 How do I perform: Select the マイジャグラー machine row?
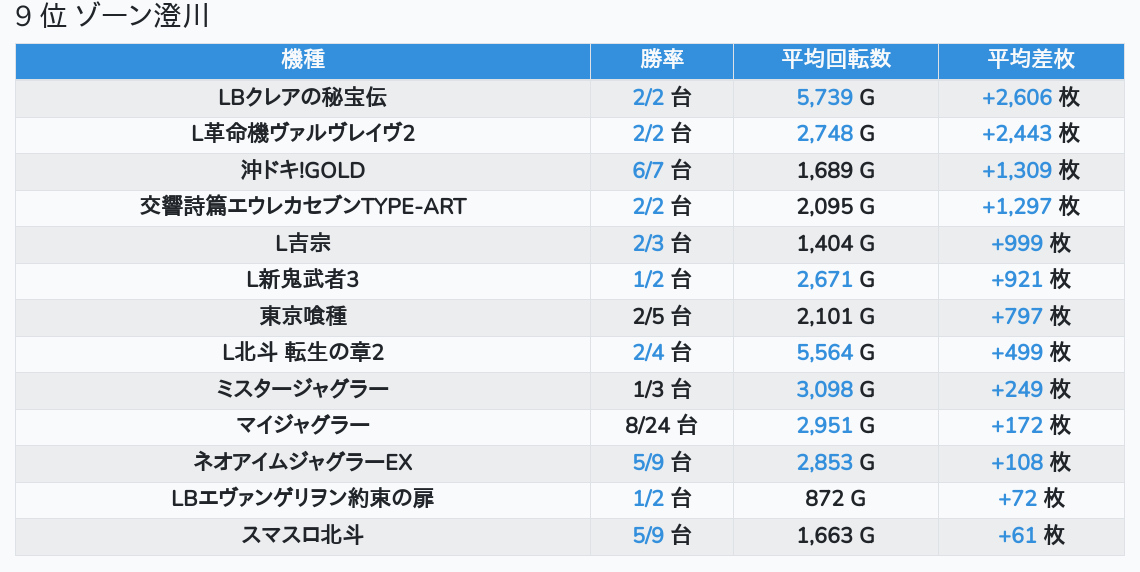point(302,426)
